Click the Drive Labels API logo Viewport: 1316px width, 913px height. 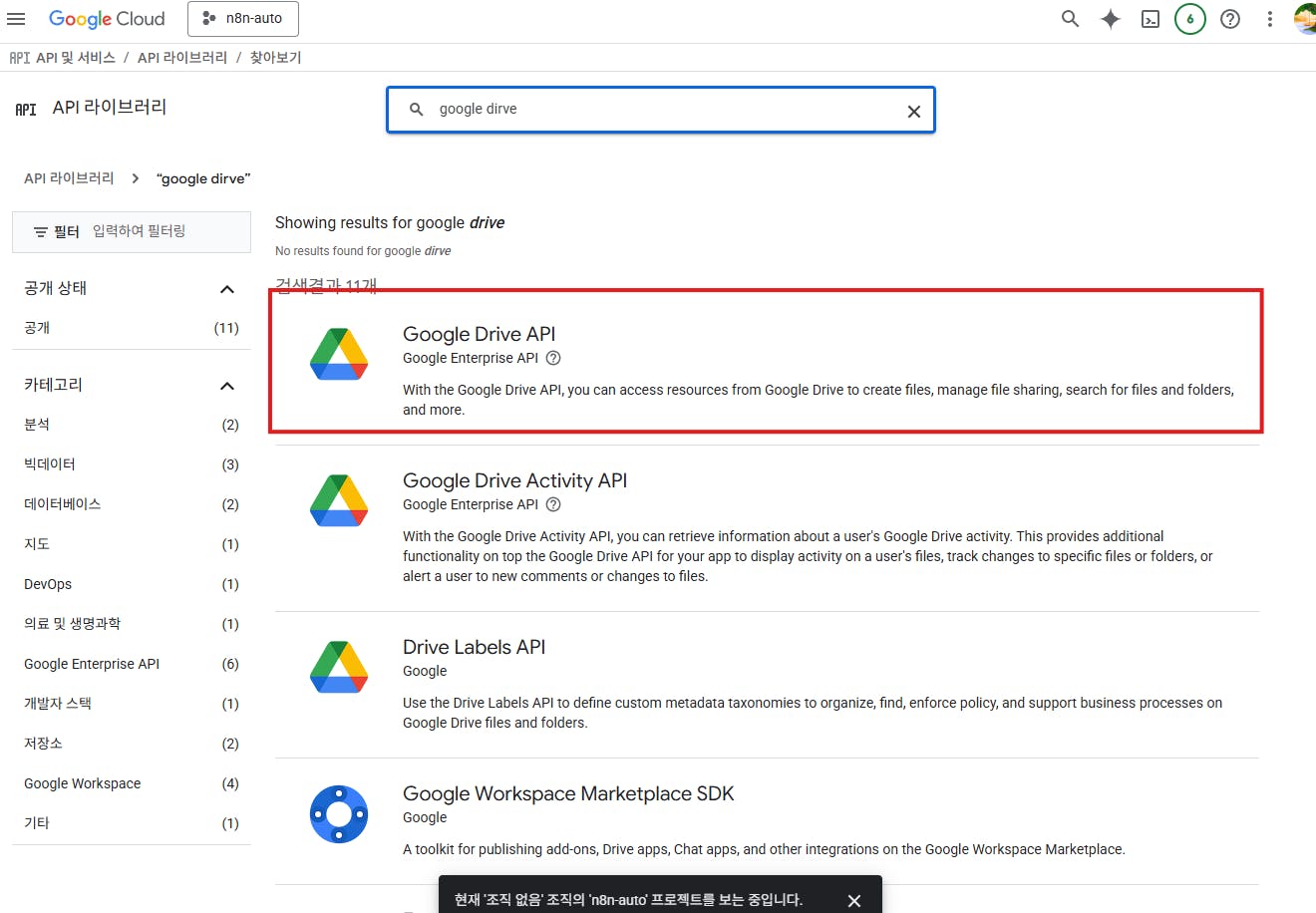coord(339,667)
